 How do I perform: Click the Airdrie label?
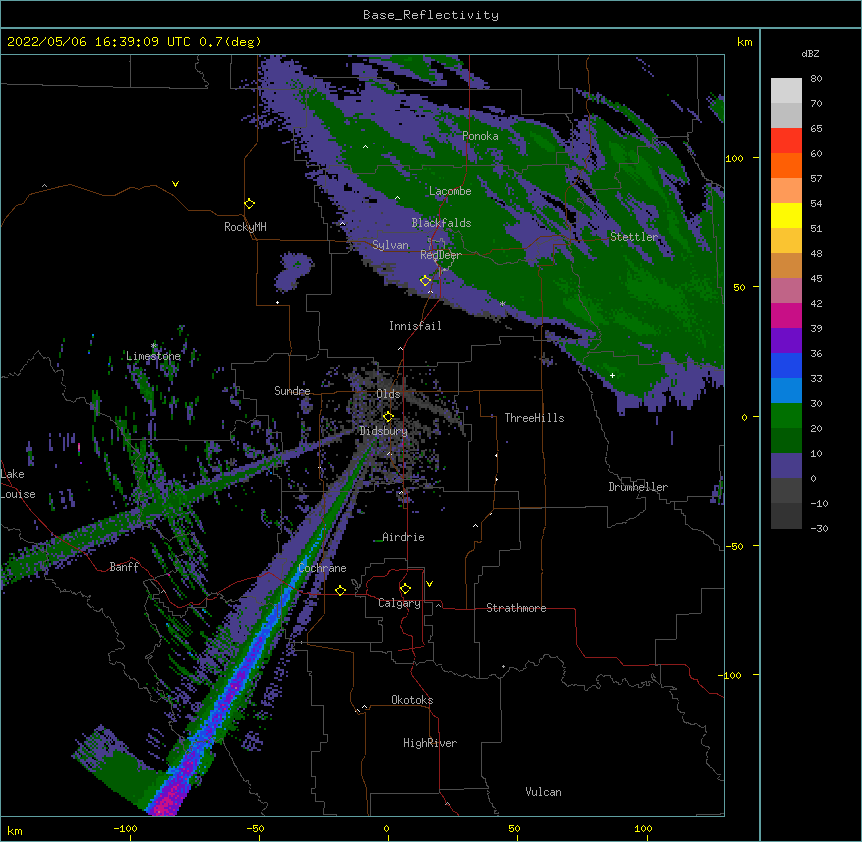(x=403, y=537)
